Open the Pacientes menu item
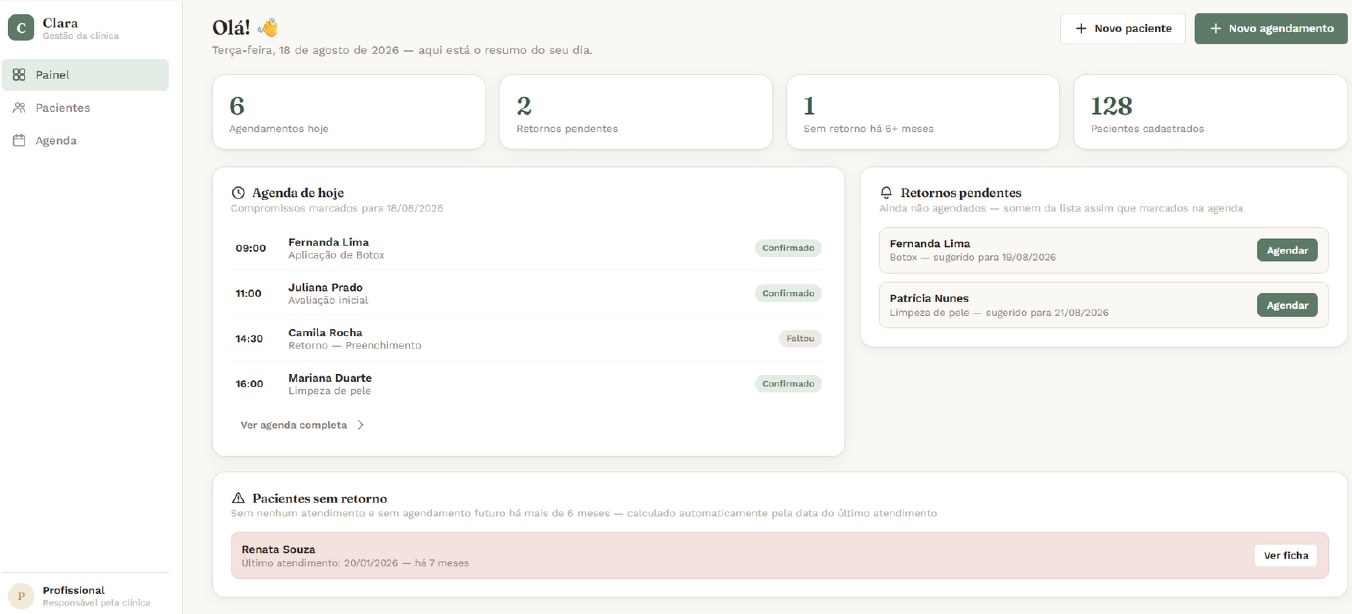 pyautogui.click(x=85, y=108)
